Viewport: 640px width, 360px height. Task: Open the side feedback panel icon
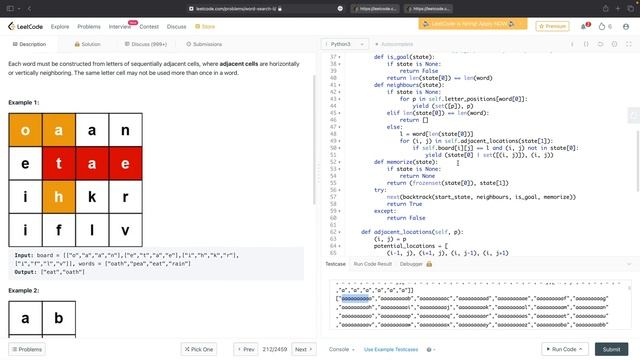point(633,116)
